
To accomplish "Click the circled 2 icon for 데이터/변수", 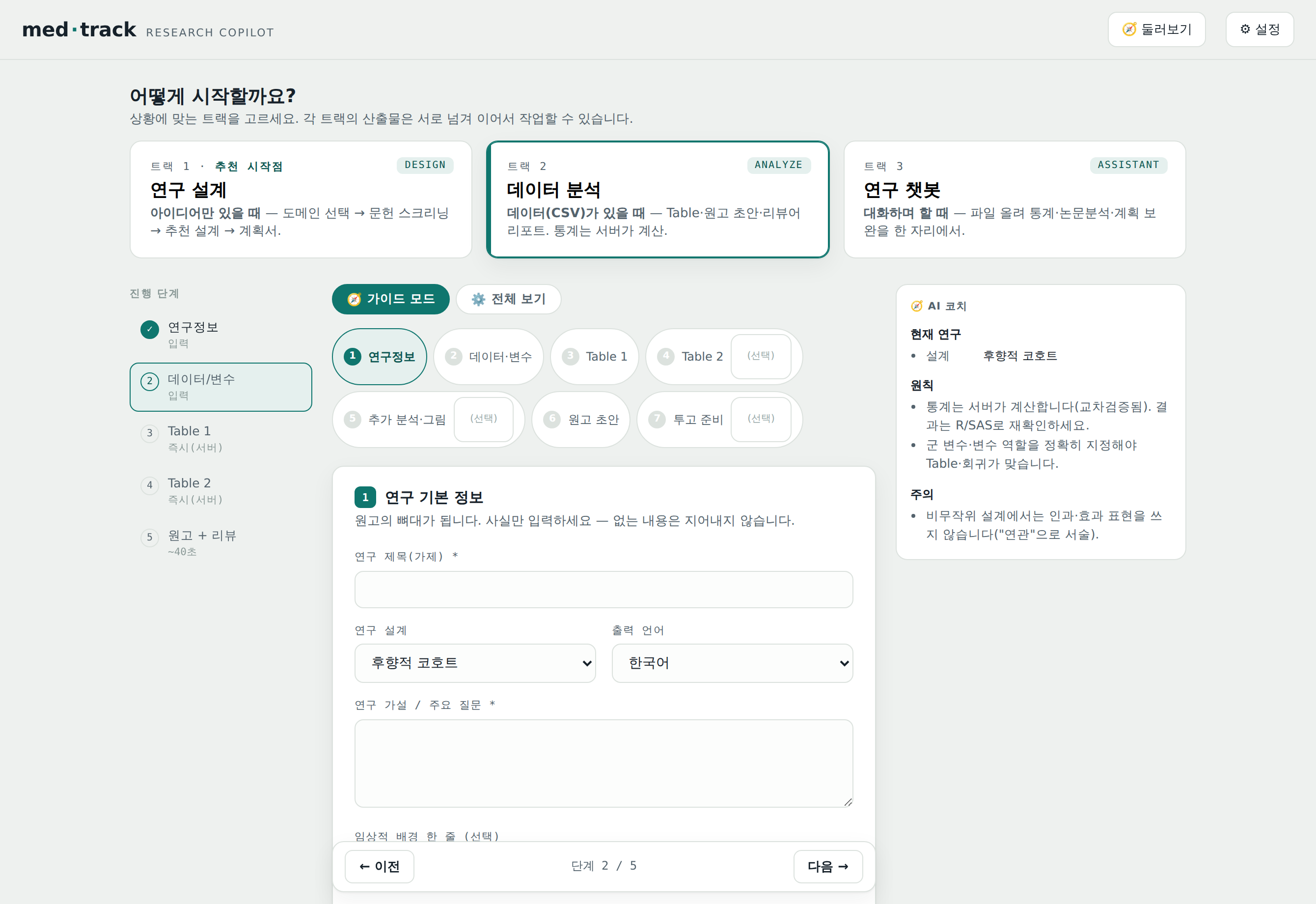I will click(x=149, y=381).
